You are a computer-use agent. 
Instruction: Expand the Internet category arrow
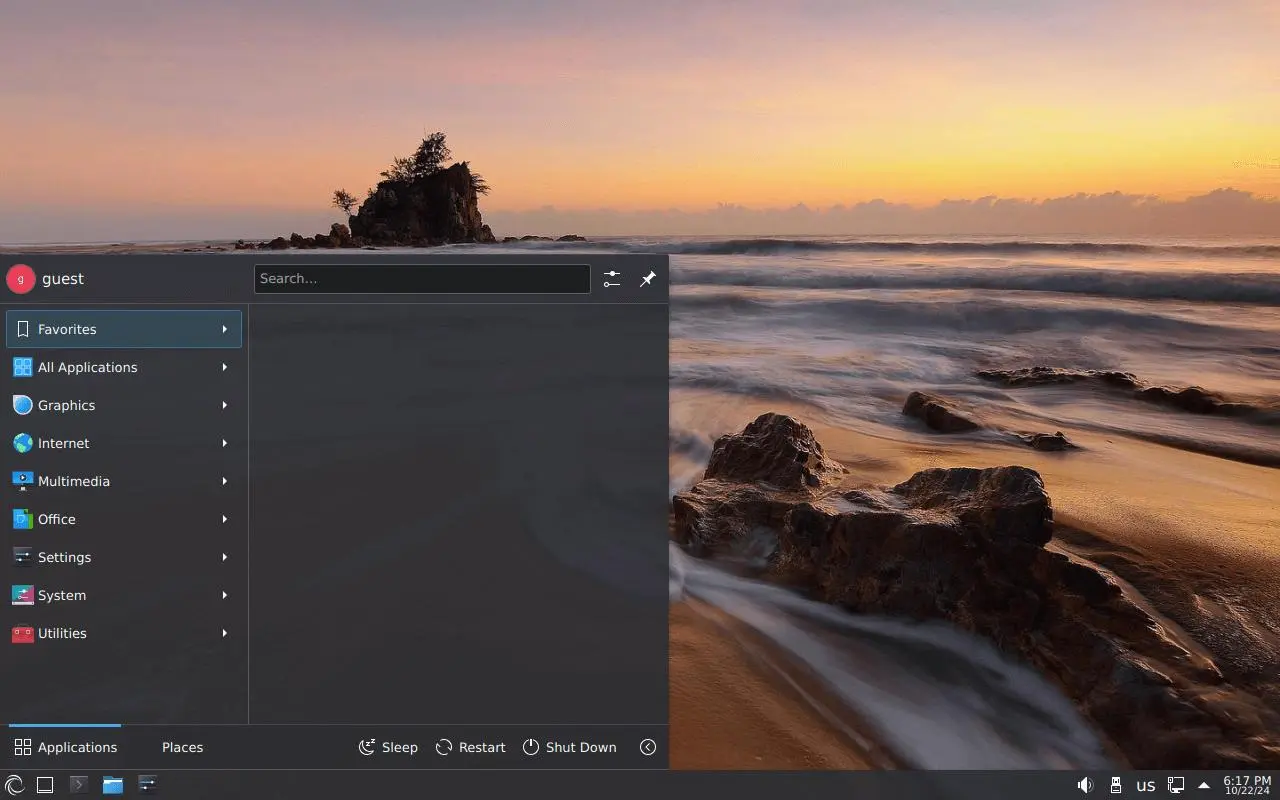pyautogui.click(x=225, y=443)
